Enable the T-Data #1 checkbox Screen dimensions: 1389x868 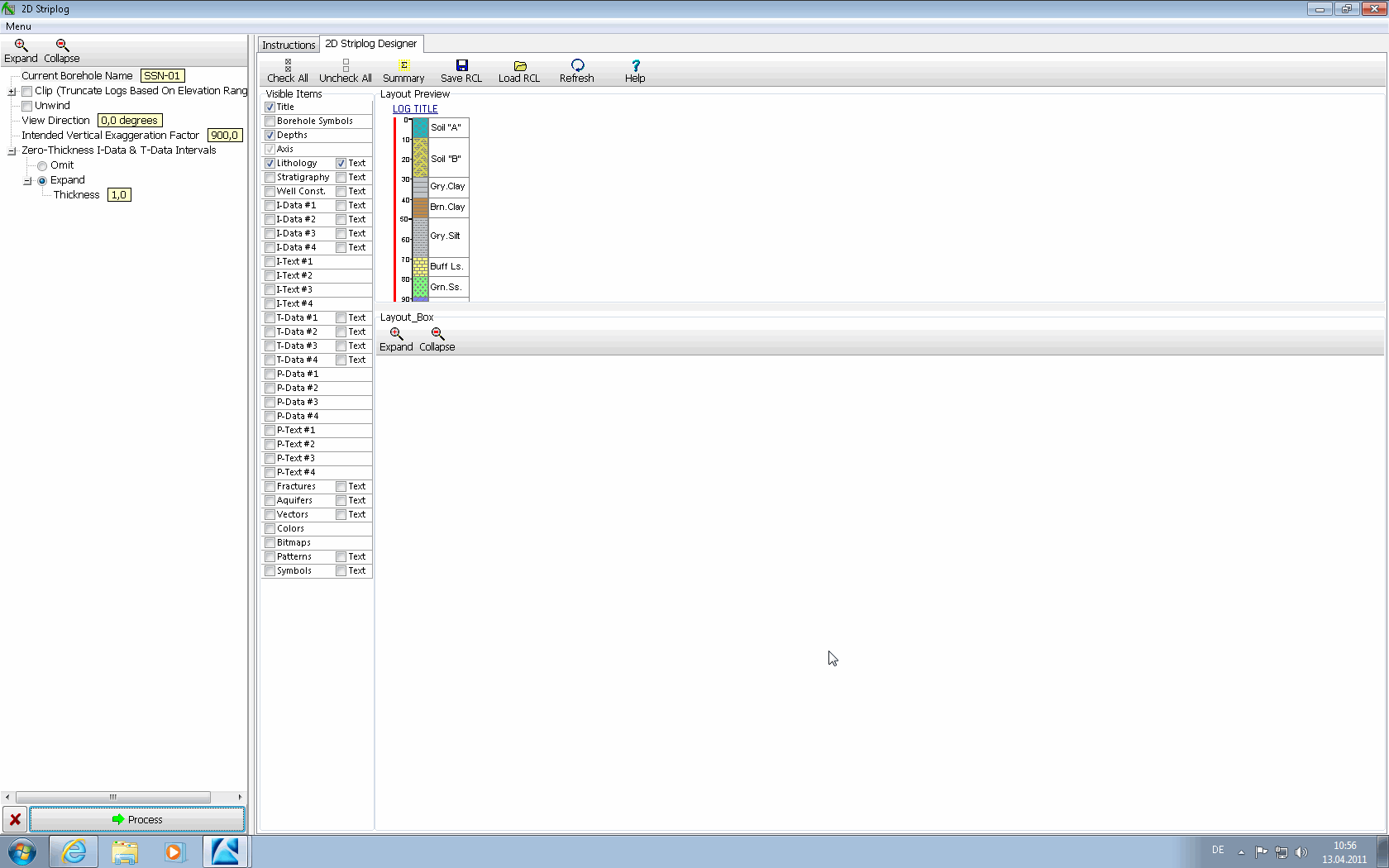[x=270, y=317]
